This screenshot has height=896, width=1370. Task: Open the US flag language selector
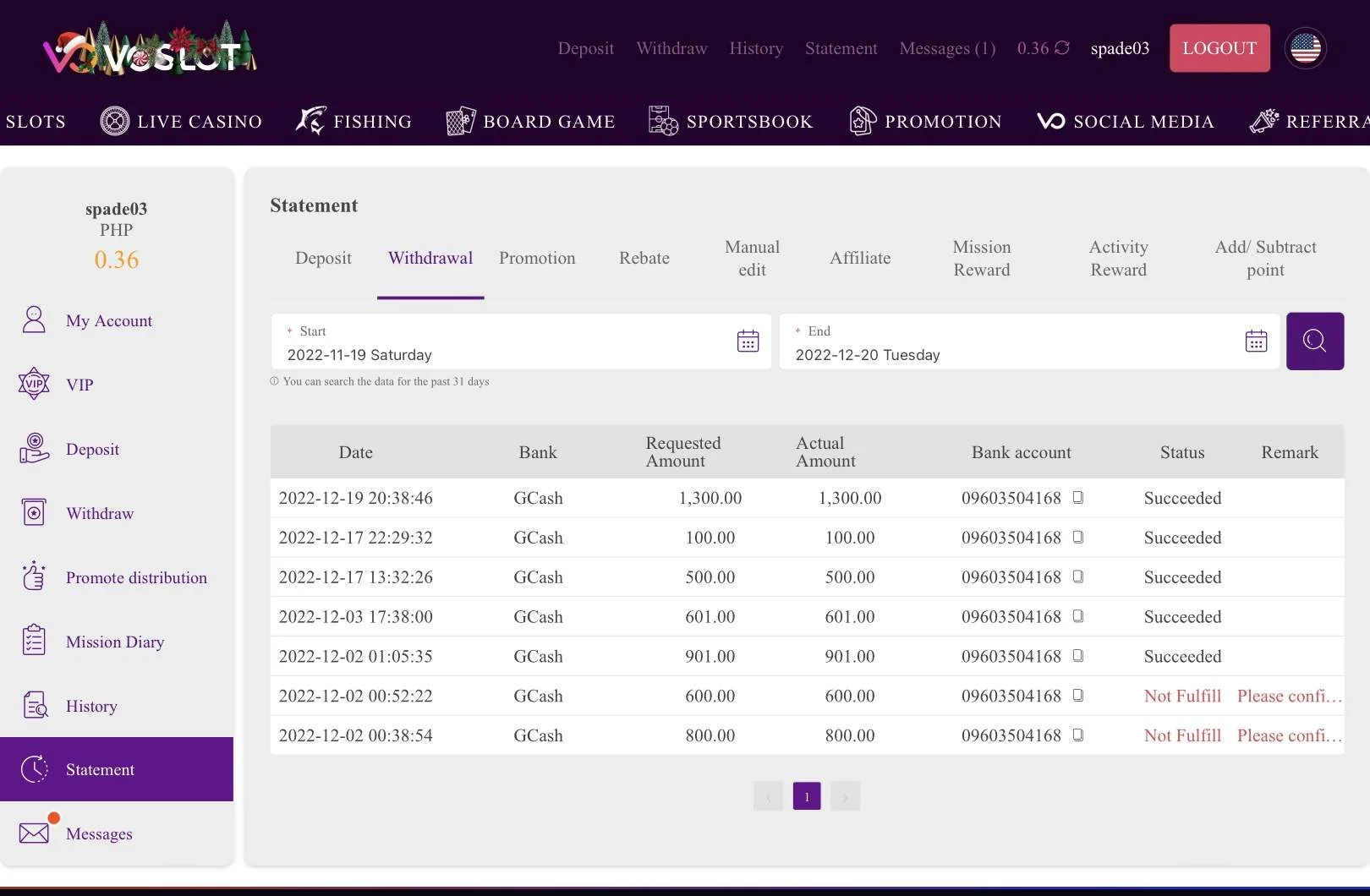(x=1305, y=48)
